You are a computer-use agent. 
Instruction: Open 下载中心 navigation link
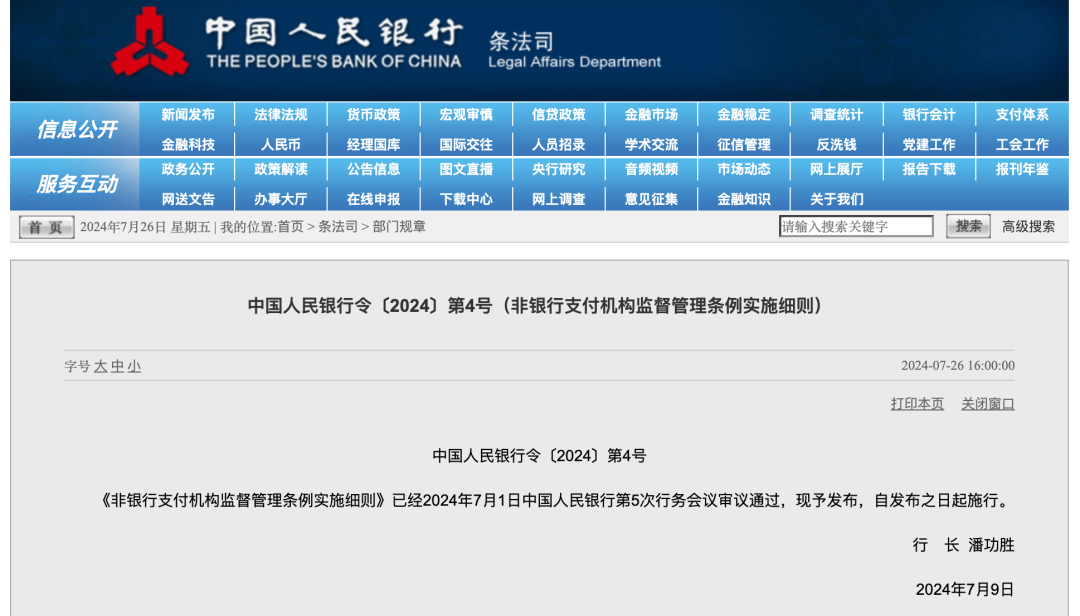tap(466, 200)
